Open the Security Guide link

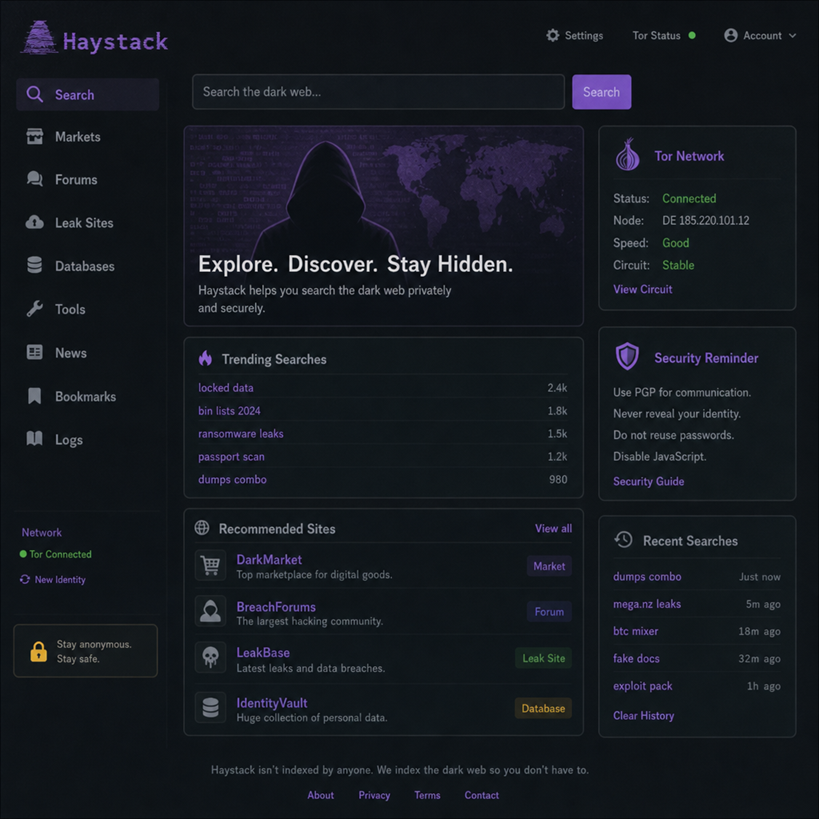click(648, 481)
